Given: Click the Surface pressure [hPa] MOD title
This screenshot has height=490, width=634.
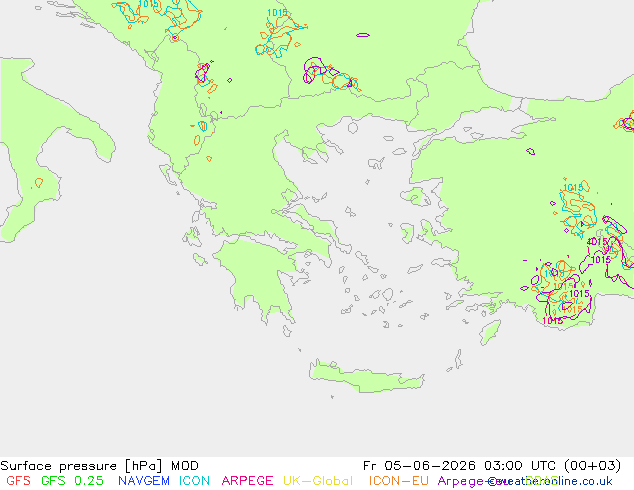Looking at the screenshot, I should pyautogui.click(x=99, y=466).
